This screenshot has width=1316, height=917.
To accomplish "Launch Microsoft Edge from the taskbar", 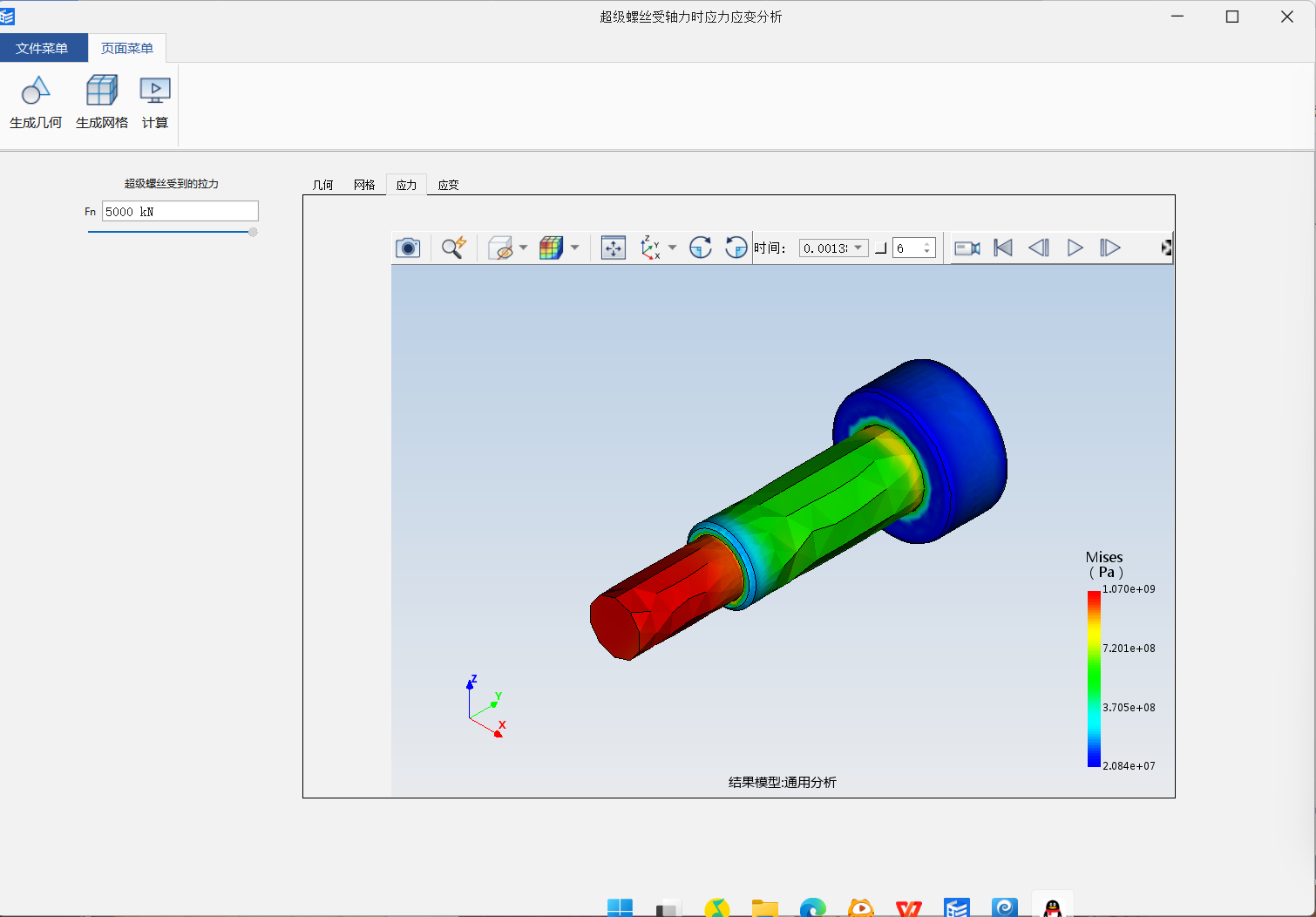I will click(813, 907).
